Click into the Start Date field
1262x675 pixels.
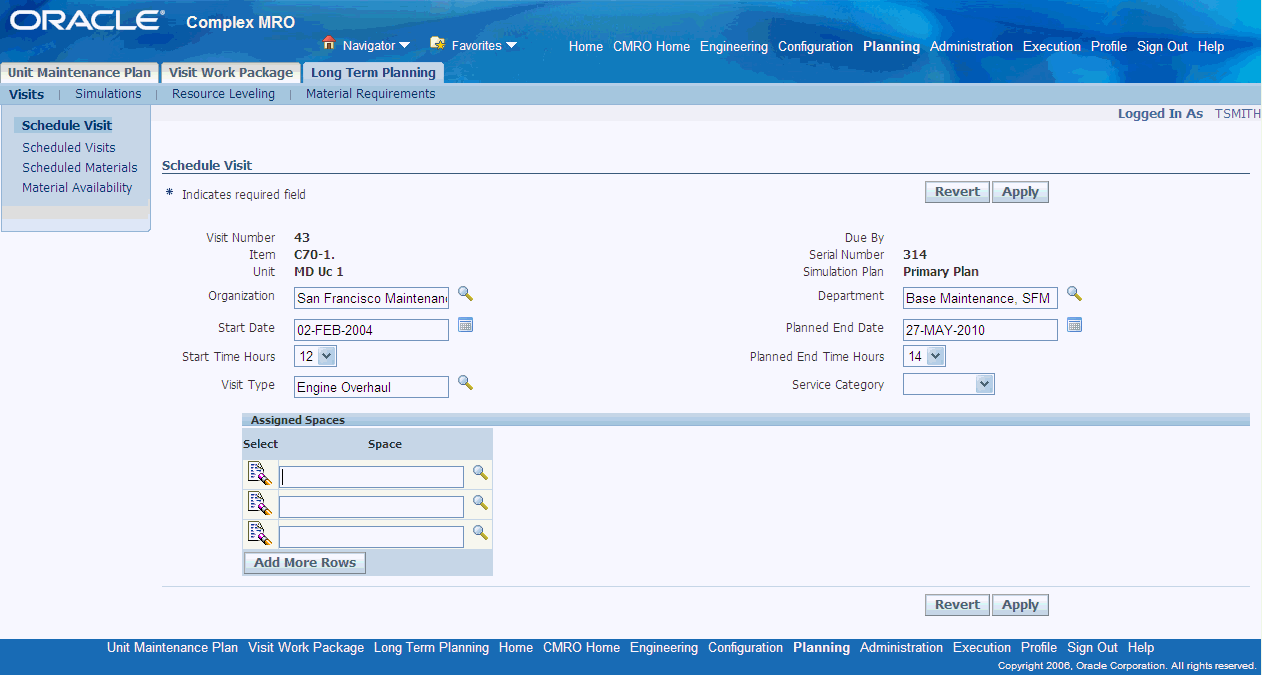tap(372, 330)
